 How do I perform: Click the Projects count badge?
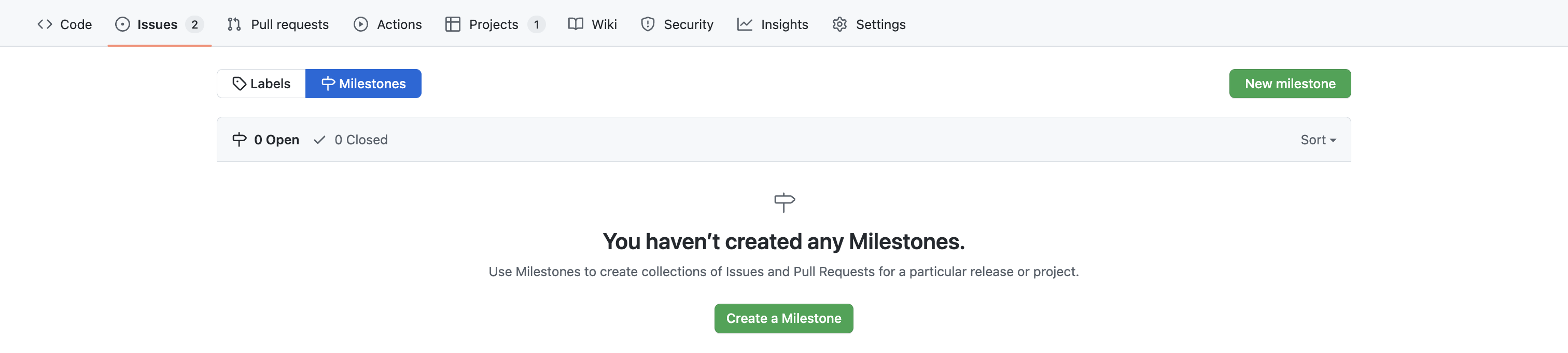[536, 24]
